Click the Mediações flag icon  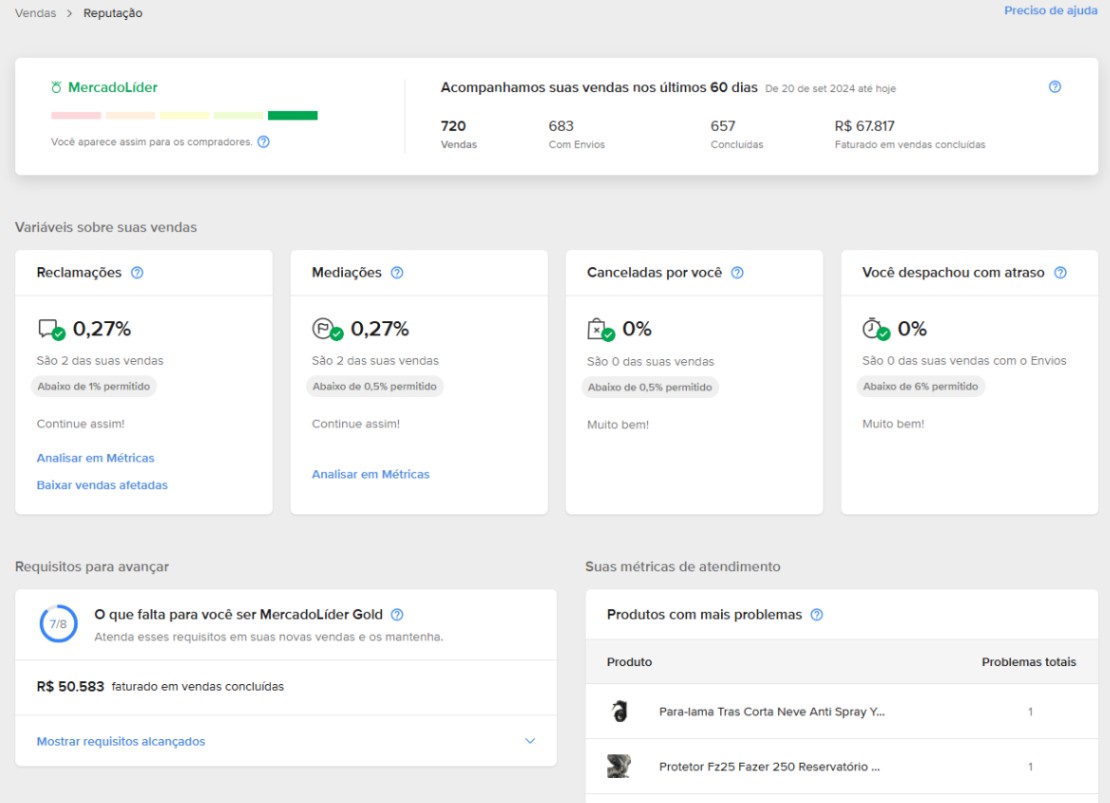(326, 329)
